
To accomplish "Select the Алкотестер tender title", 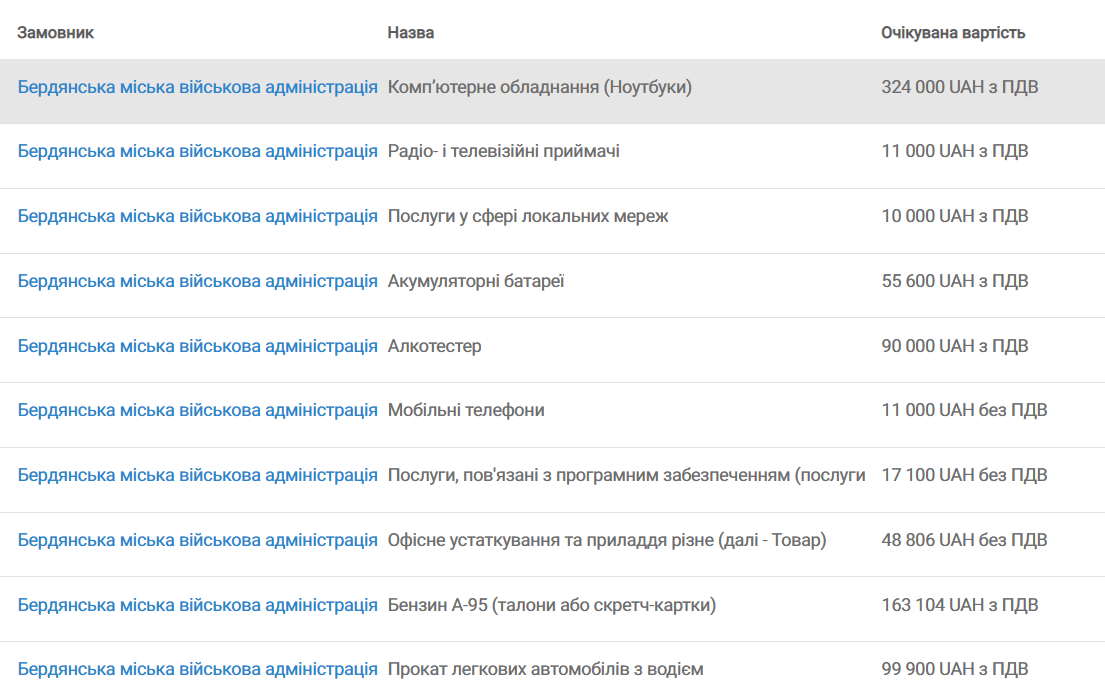I will pyautogui.click(x=434, y=346).
